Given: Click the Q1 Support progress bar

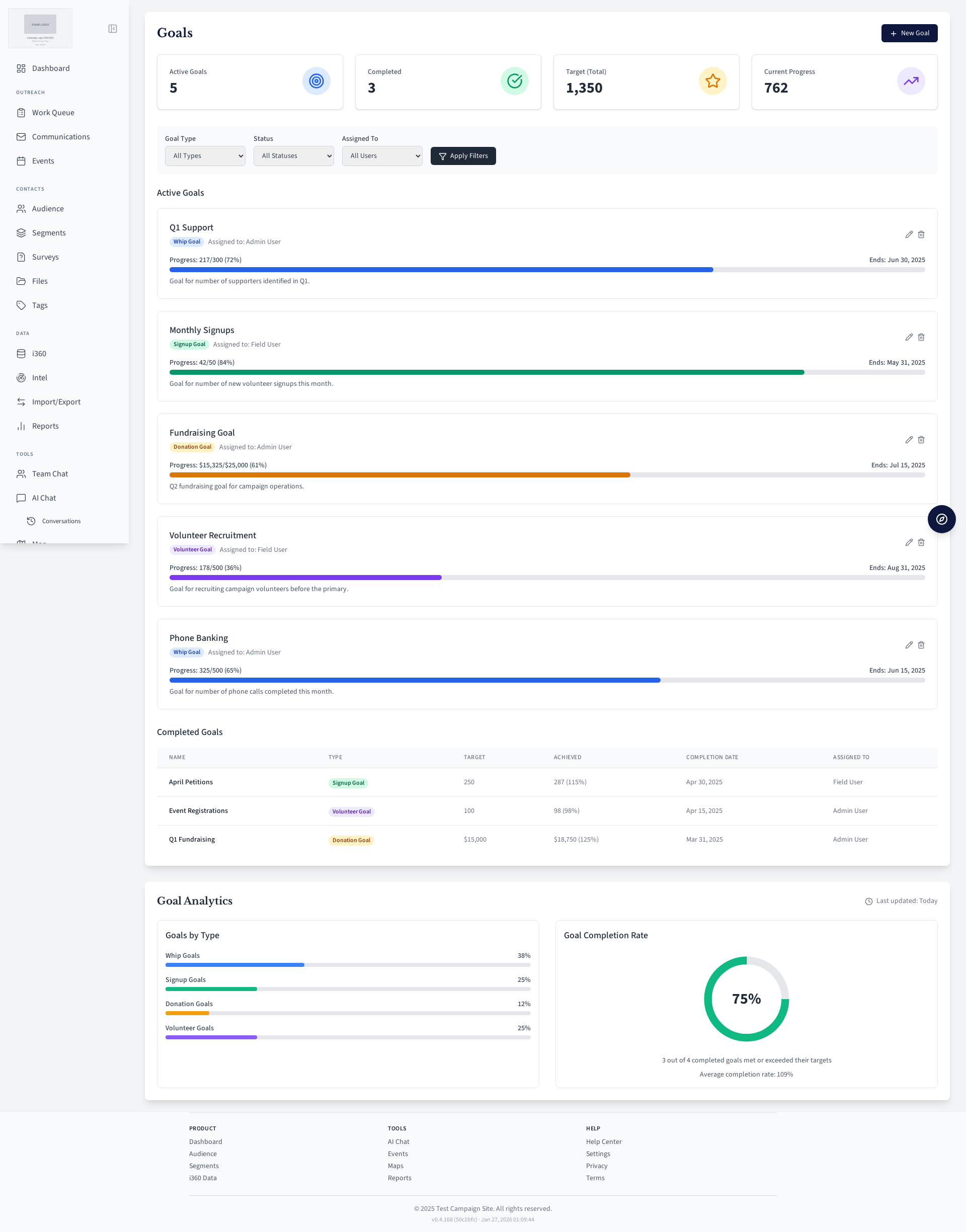Looking at the screenshot, I should [x=546, y=270].
